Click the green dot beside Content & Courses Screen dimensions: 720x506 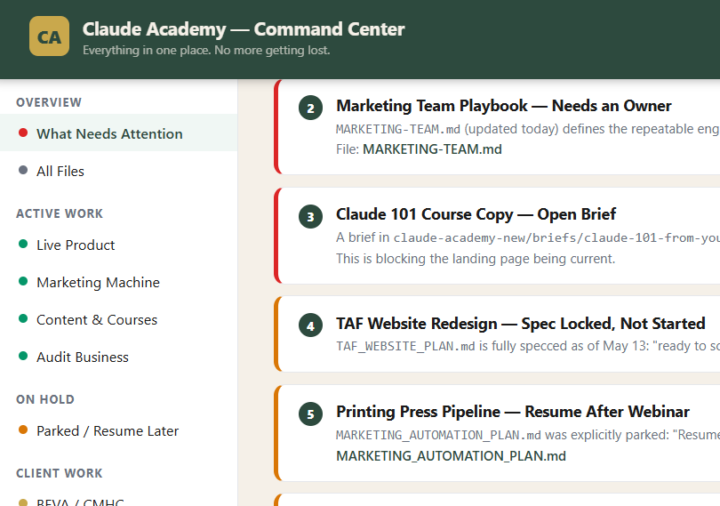pyautogui.click(x=23, y=318)
